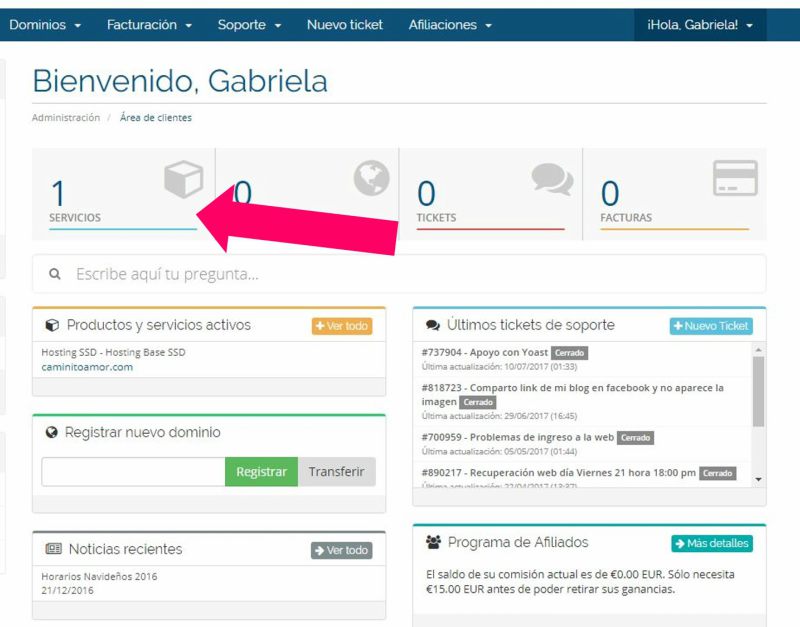
Task: Open the Soporte dropdown menu
Action: click(x=249, y=25)
